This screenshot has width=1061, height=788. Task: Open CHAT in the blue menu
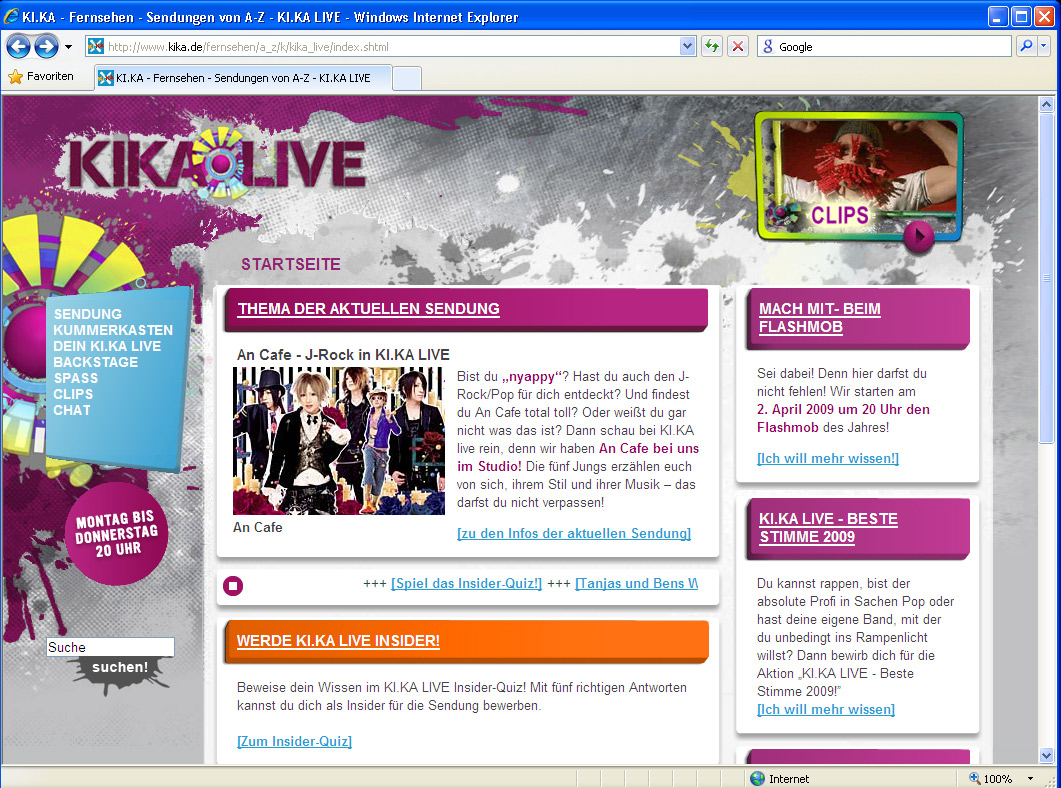click(72, 410)
